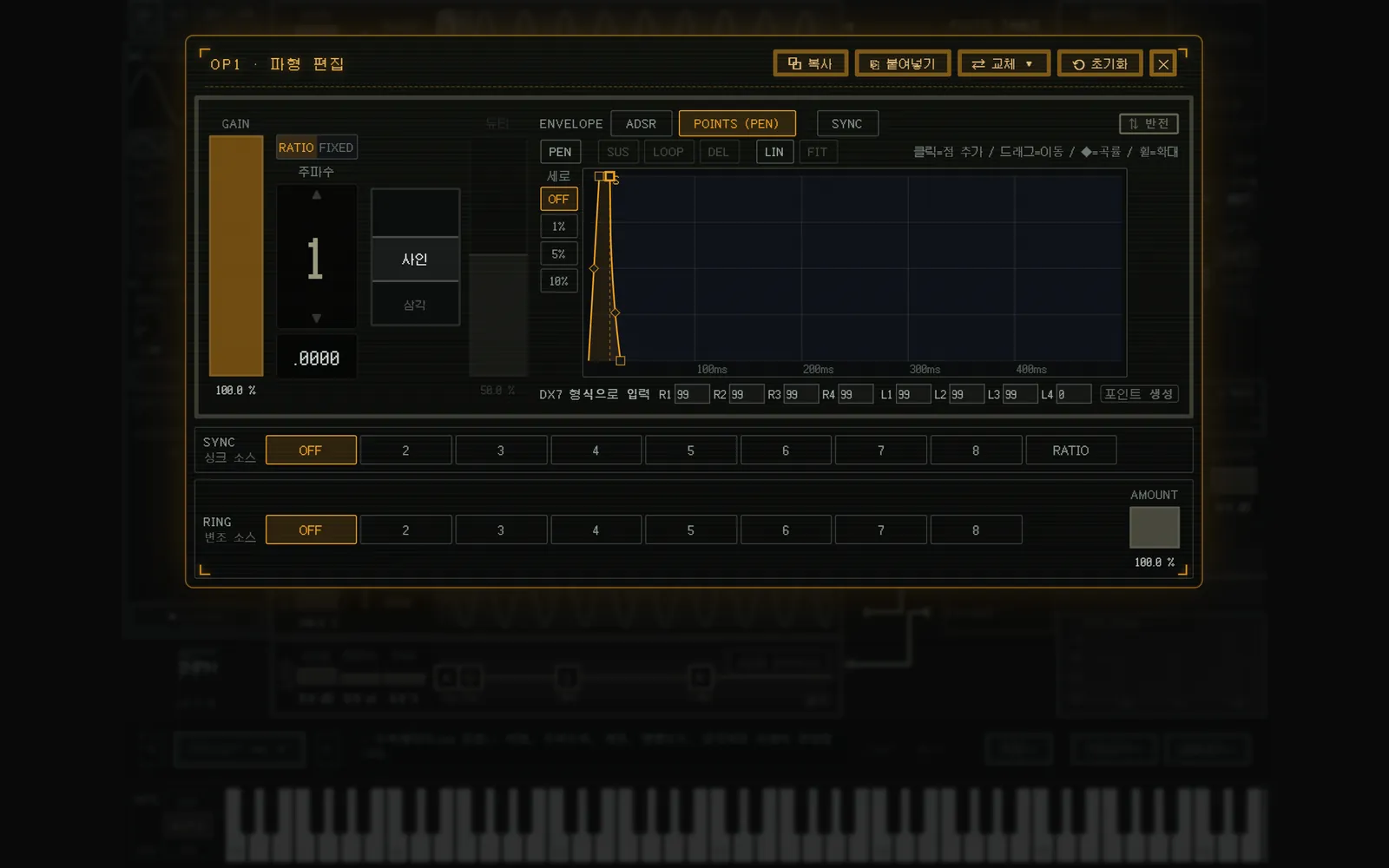Viewport: 1389px width, 868px height.
Task: Activate the PEN drawing tool
Action: click(560, 152)
